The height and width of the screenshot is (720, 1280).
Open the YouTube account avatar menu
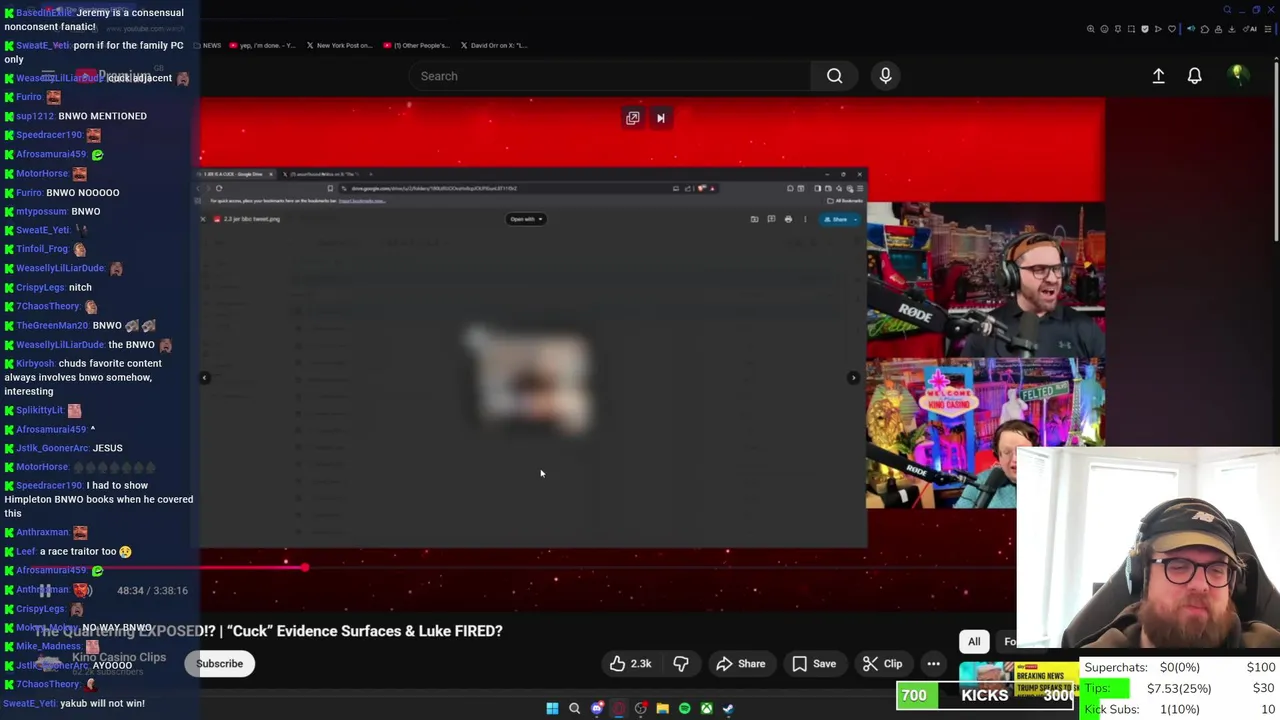point(1237,75)
